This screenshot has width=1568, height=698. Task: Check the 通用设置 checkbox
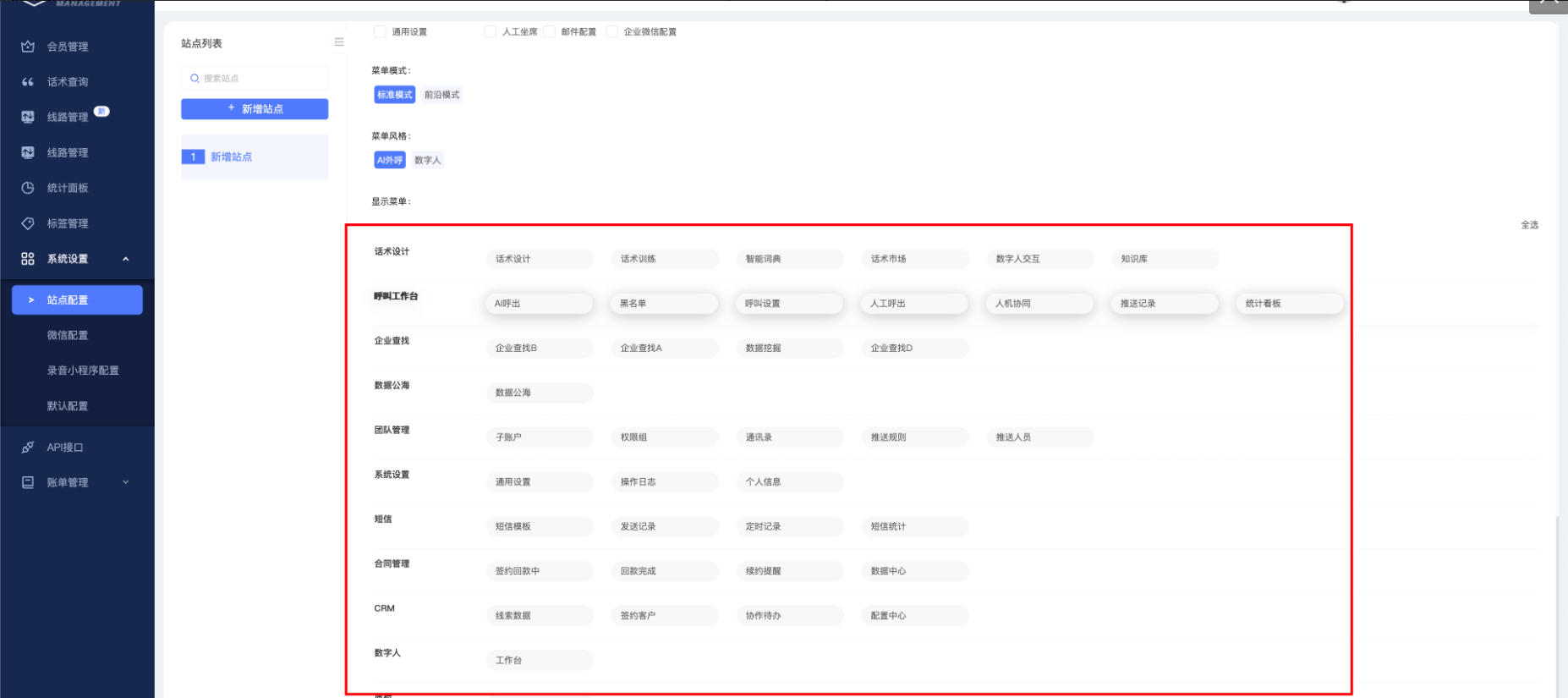click(x=380, y=31)
